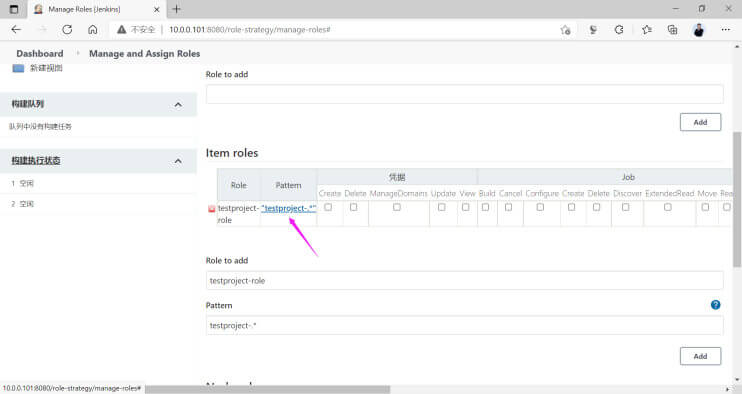Click the browser address bar URL

[x=249, y=29]
